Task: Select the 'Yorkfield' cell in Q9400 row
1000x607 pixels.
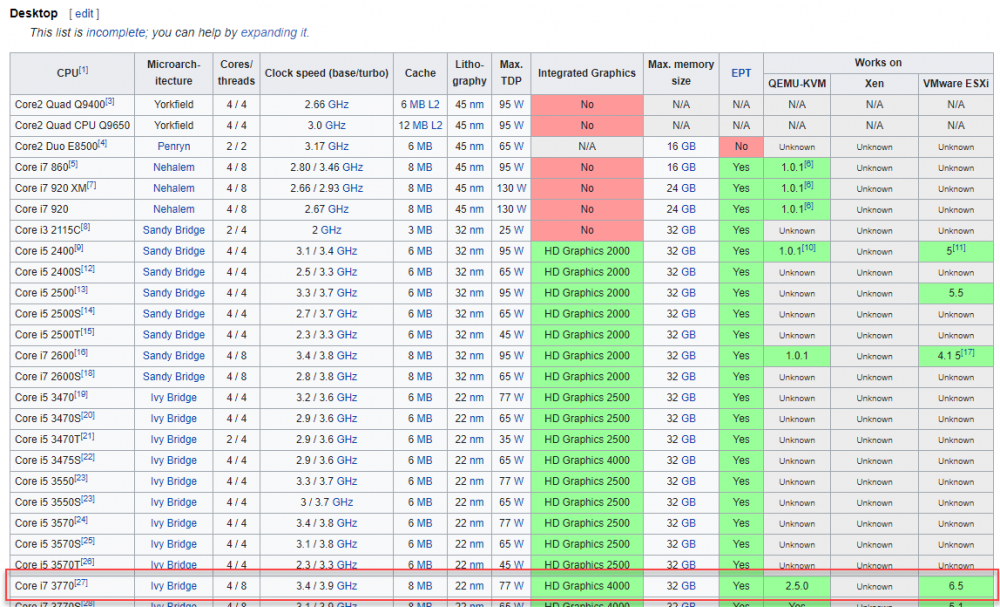Action: 173,105
